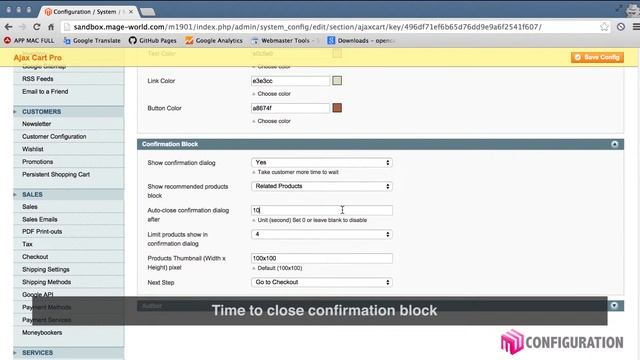Click the Link Color input field
Image resolution: width=640 pixels, height=360 pixels.
290,81
